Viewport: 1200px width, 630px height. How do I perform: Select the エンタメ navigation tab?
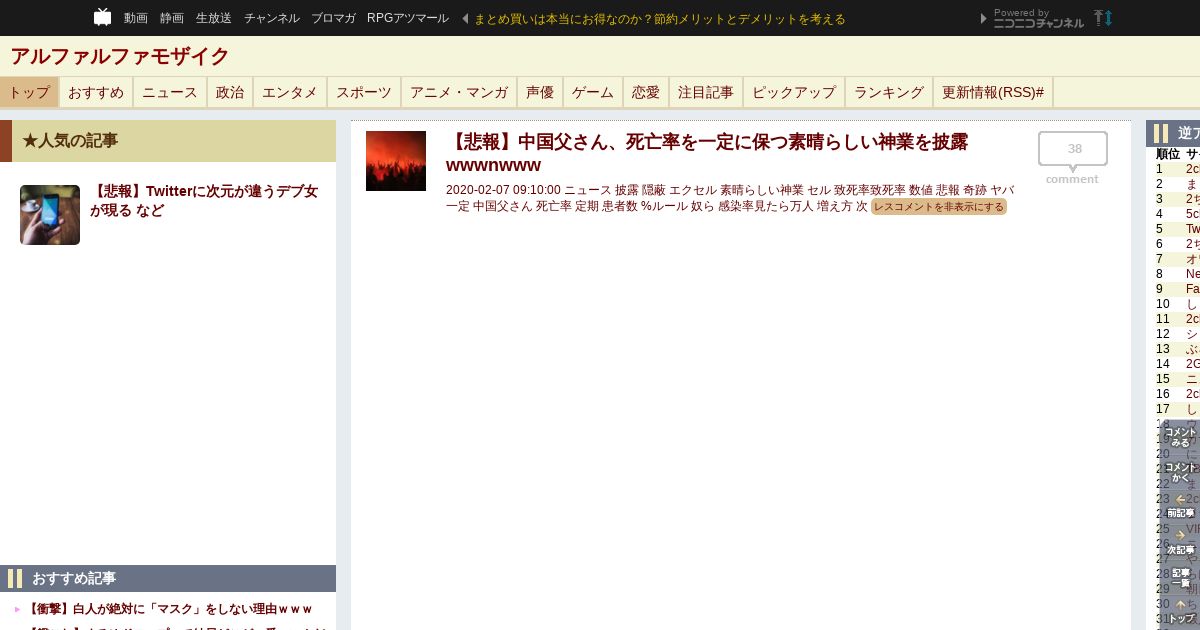(x=290, y=92)
